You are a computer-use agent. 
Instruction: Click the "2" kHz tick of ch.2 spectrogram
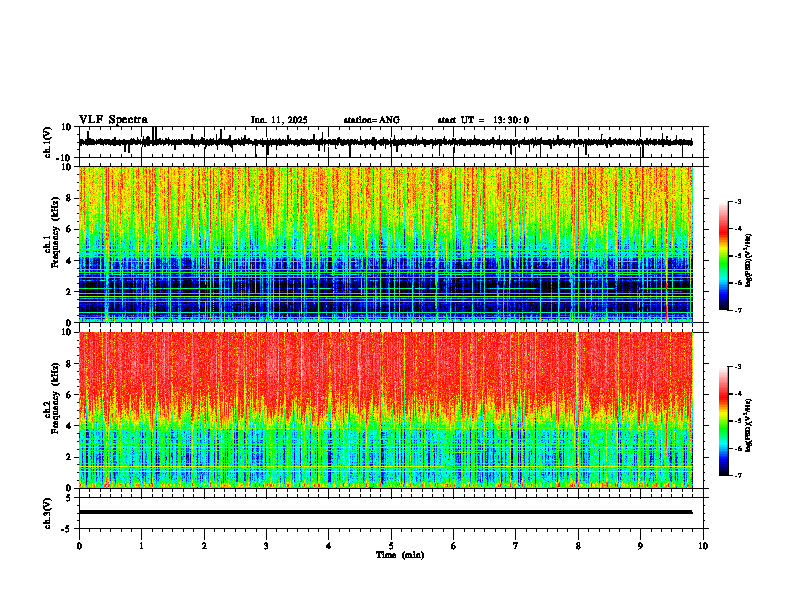(x=69, y=457)
